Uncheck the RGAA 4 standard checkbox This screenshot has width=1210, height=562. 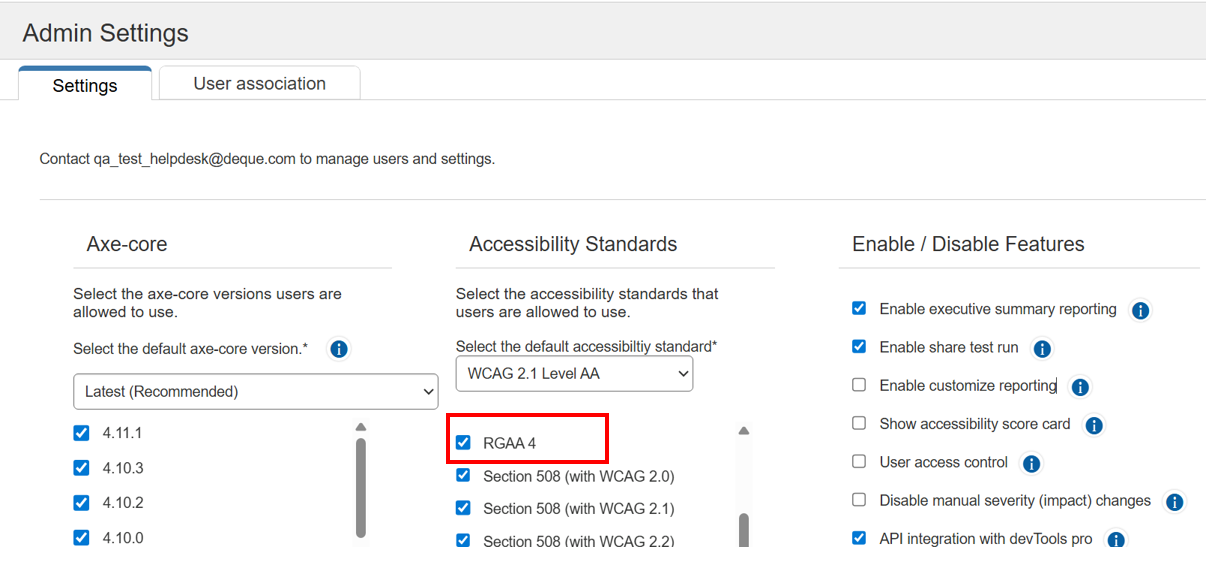click(x=463, y=442)
